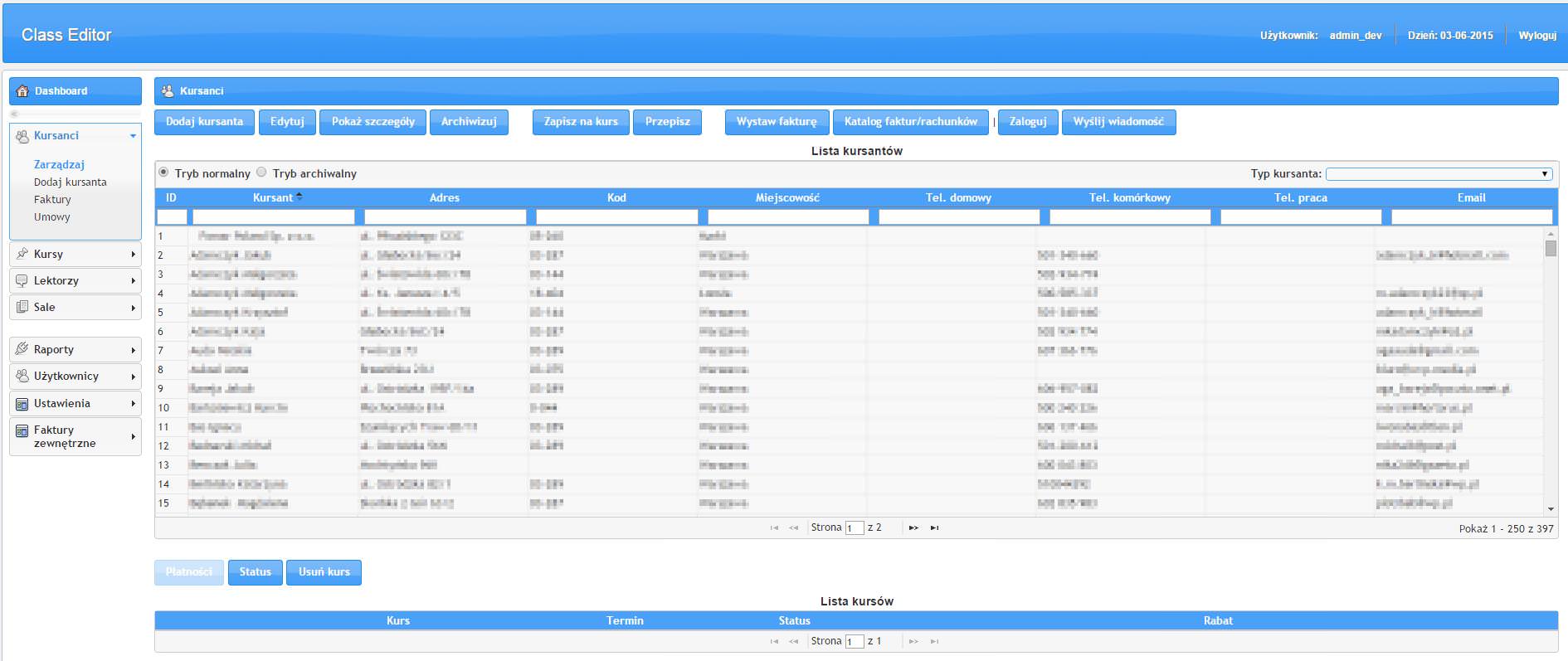Jump to last page of student list
Image resolution: width=1568 pixels, height=661 pixels.
click(935, 527)
